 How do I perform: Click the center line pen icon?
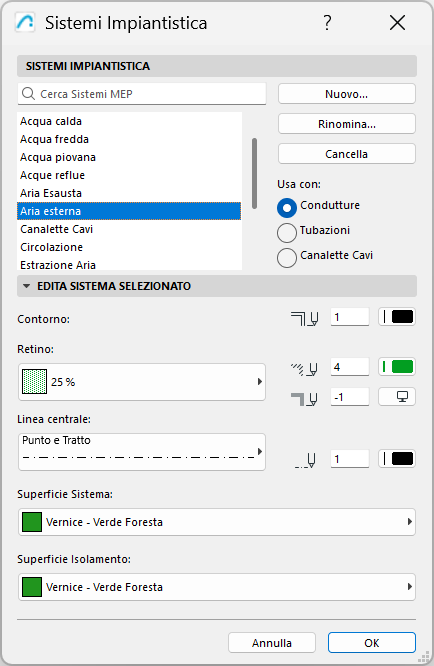point(305,460)
